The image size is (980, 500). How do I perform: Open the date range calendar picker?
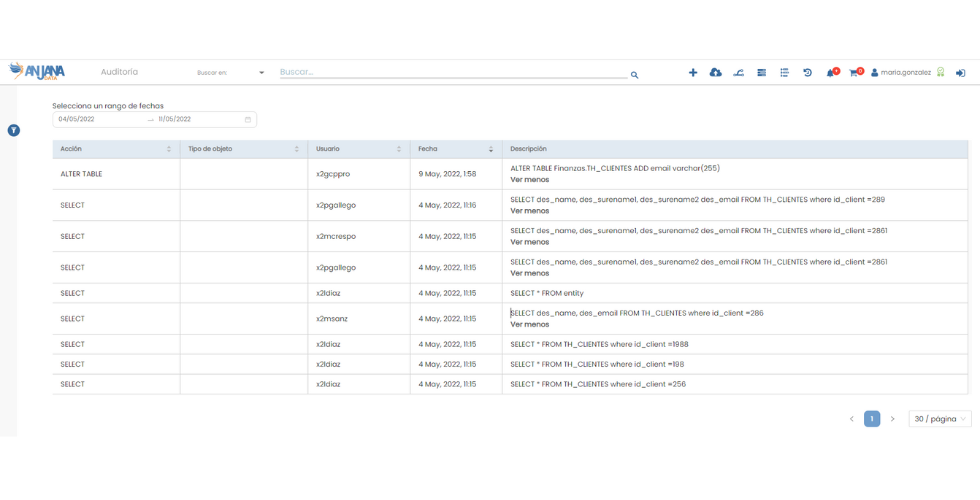[248, 119]
